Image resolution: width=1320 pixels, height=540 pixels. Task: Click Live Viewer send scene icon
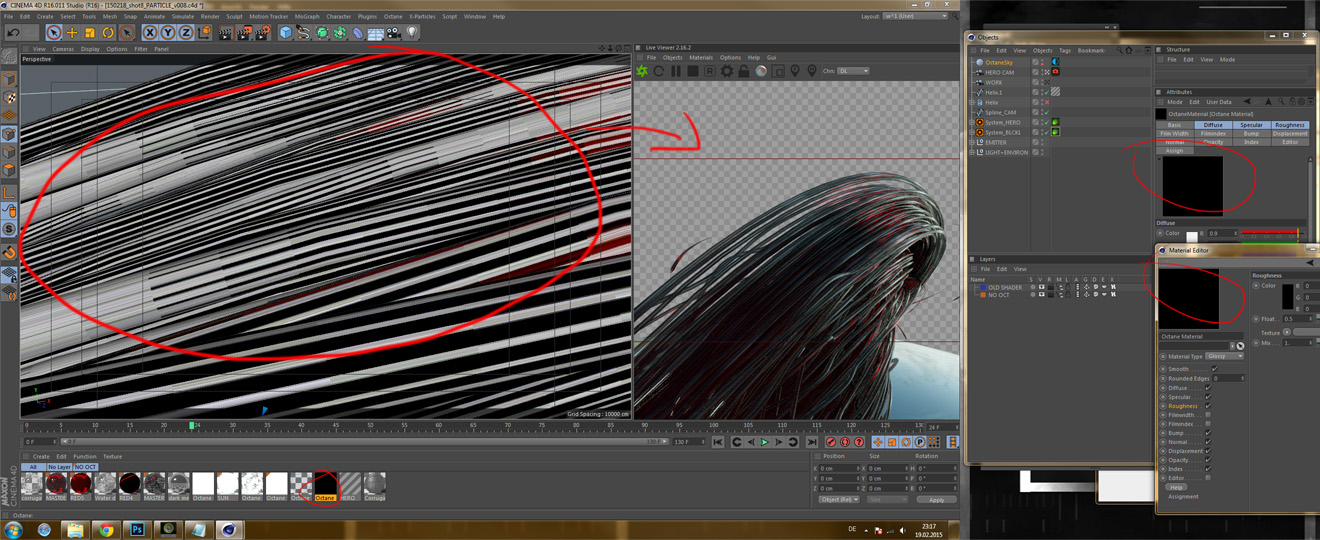point(642,71)
